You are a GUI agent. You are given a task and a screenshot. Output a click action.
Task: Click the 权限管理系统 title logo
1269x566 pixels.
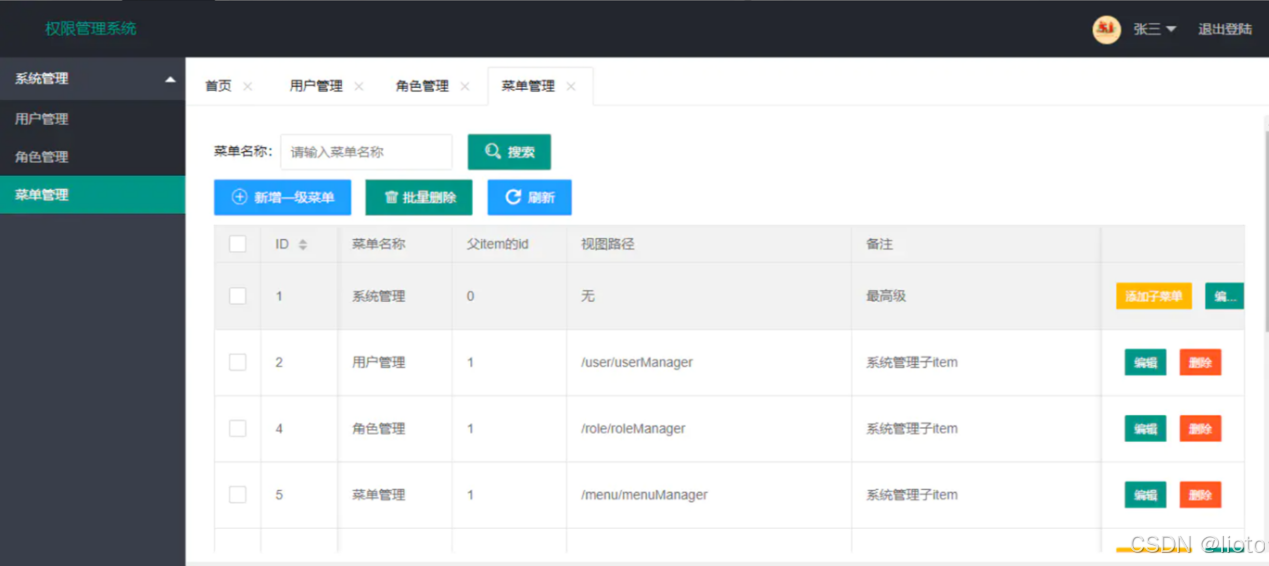[x=90, y=29]
